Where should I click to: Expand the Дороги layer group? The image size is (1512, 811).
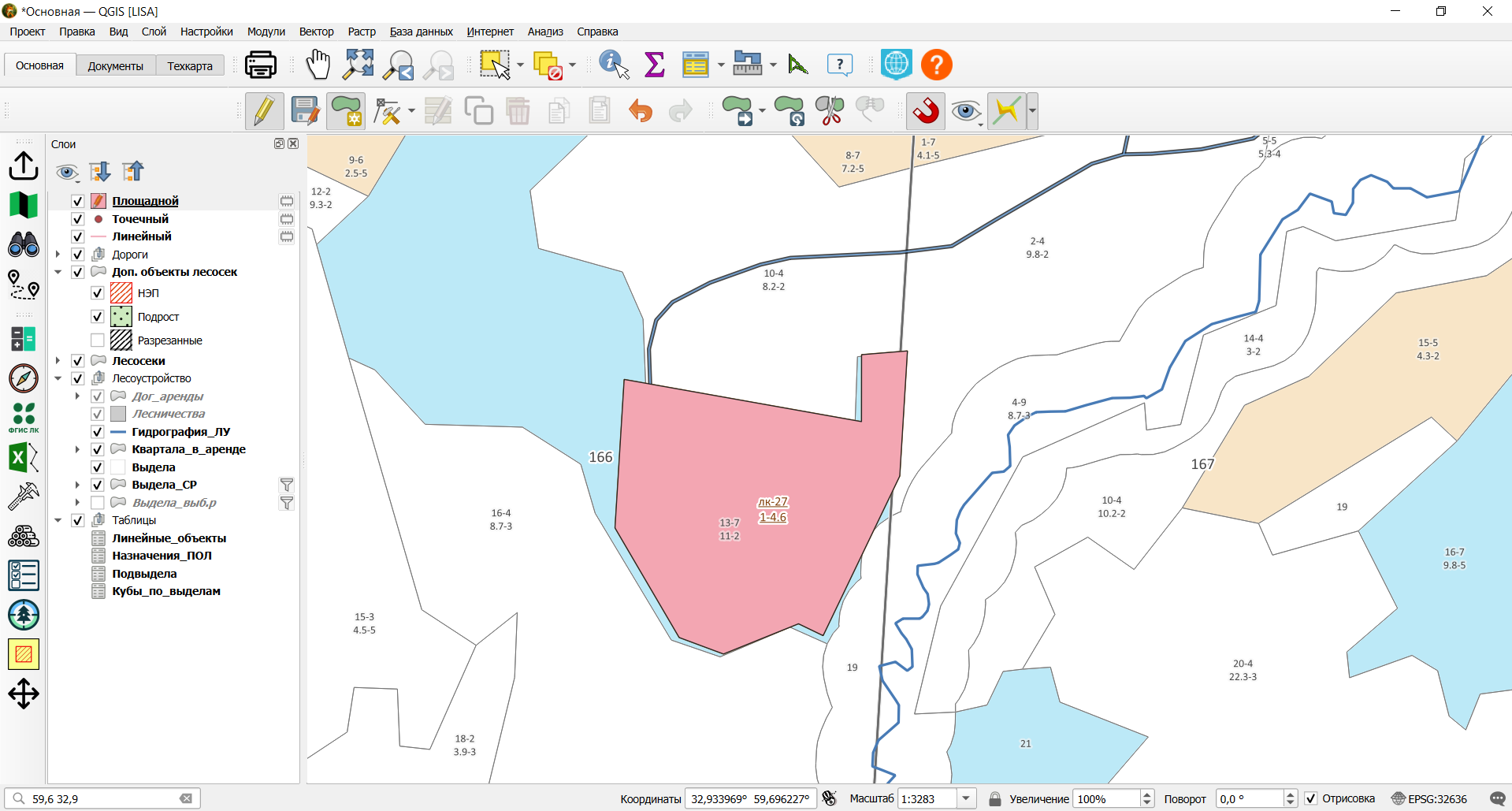coord(58,255)
